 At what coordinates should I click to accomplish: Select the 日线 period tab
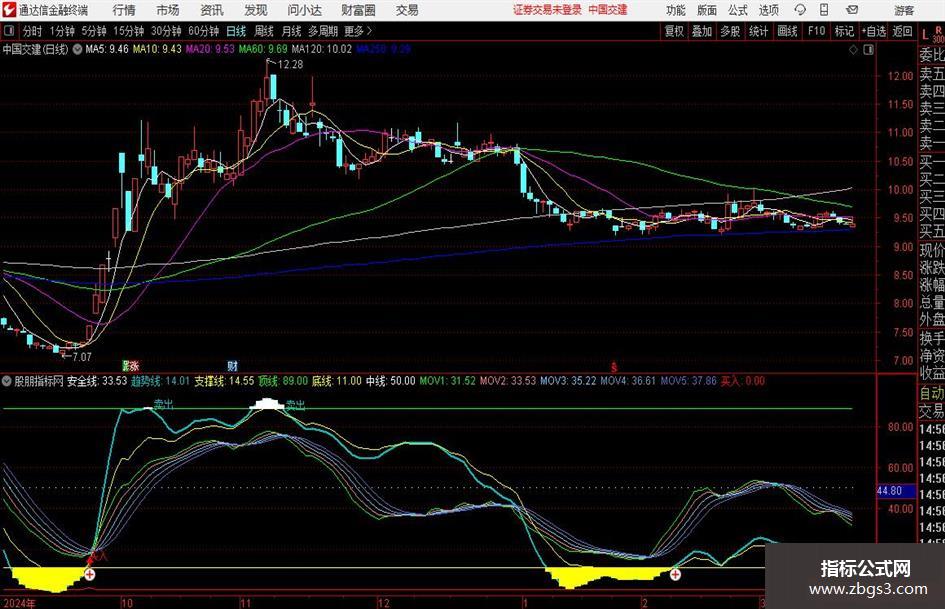(x=236, y=31)
